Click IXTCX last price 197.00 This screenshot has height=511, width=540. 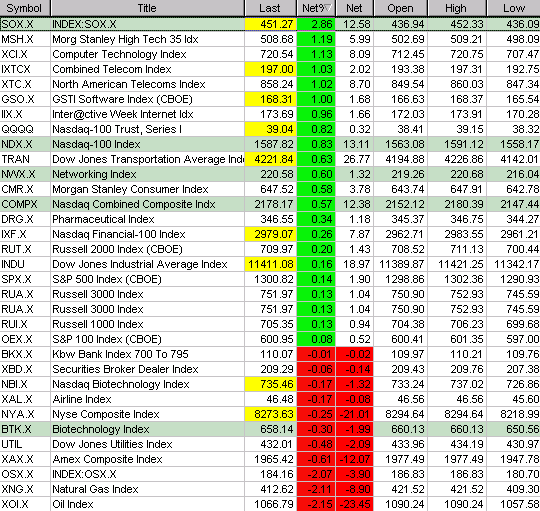coord(270,69)
